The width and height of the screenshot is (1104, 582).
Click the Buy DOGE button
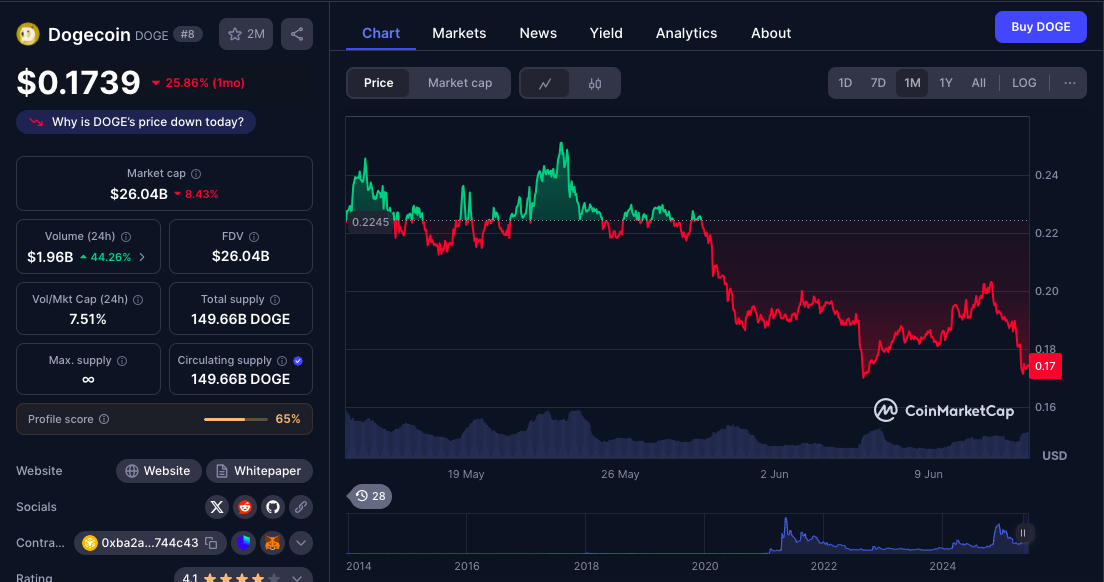pos(1041,27)
